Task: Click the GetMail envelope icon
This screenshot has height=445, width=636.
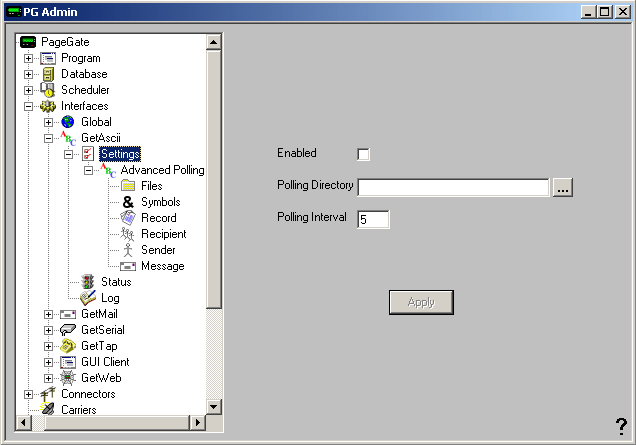Action: click(x=68, y=314)
